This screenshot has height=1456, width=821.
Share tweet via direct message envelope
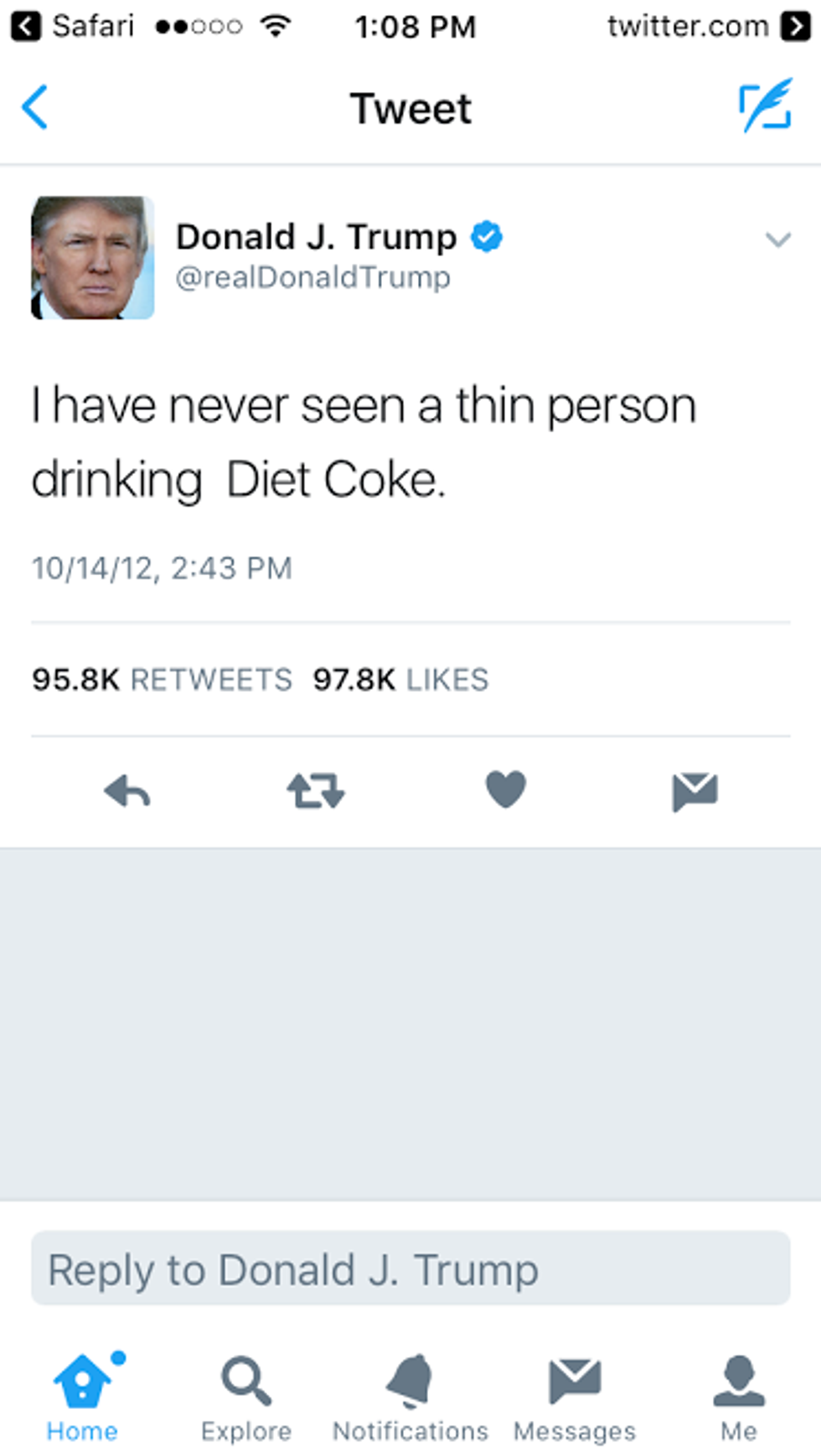694,791
